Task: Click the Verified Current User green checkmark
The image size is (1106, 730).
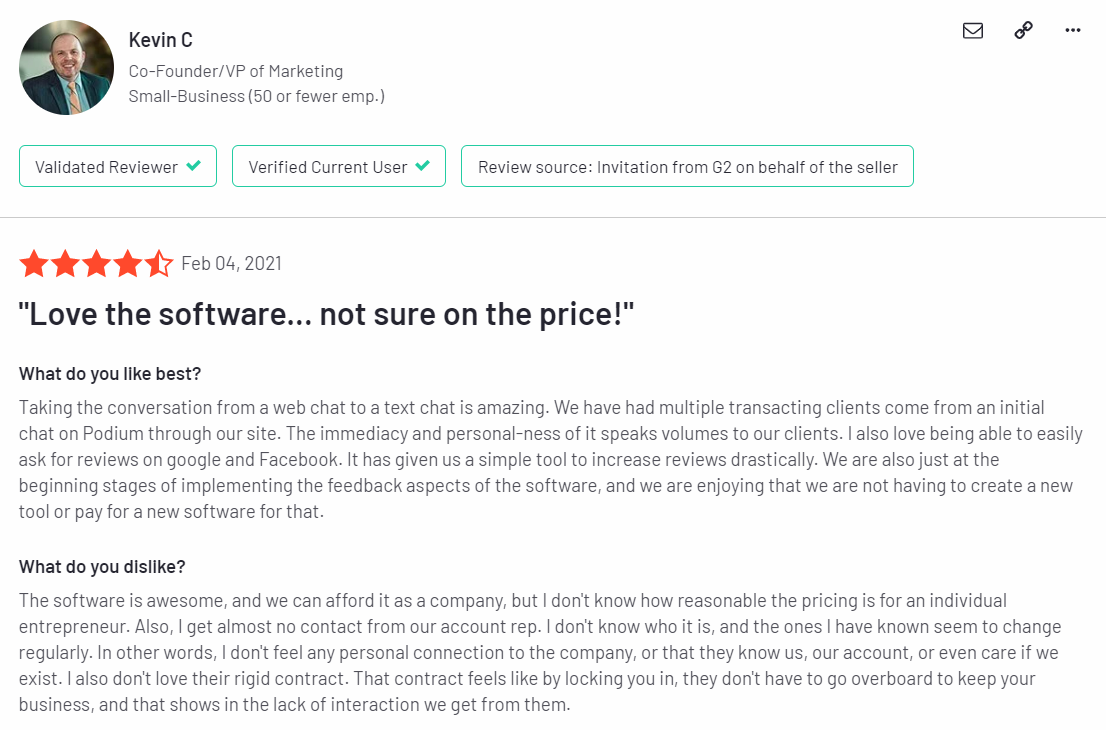Action: [423, 166]
